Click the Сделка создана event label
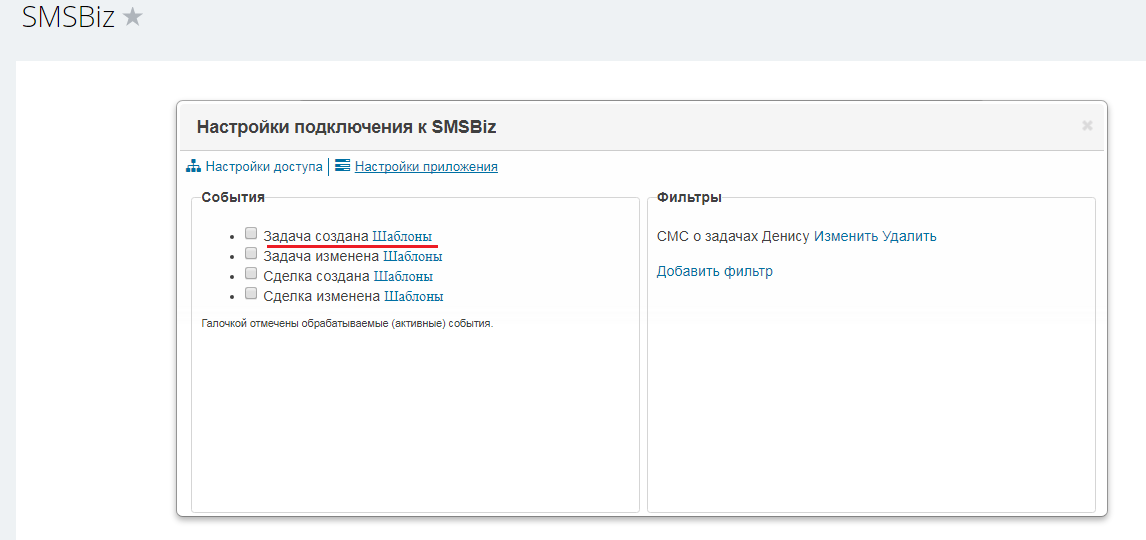This screenshot has width=1146, height=540. 316,276
